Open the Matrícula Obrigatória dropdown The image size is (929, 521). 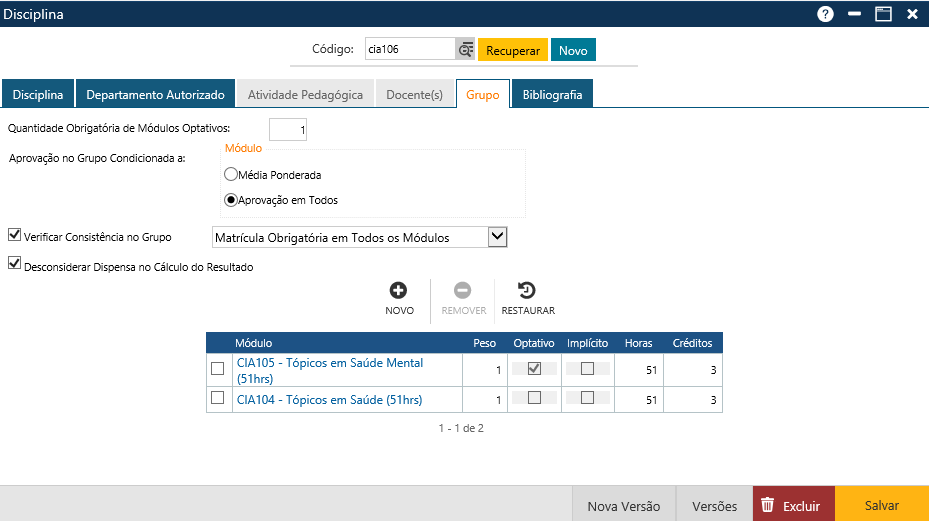497,237
